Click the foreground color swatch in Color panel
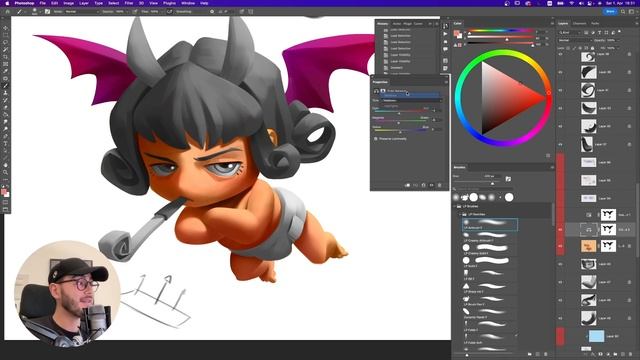The height and width of the screenshot is (360, 640). coord(456,33)
